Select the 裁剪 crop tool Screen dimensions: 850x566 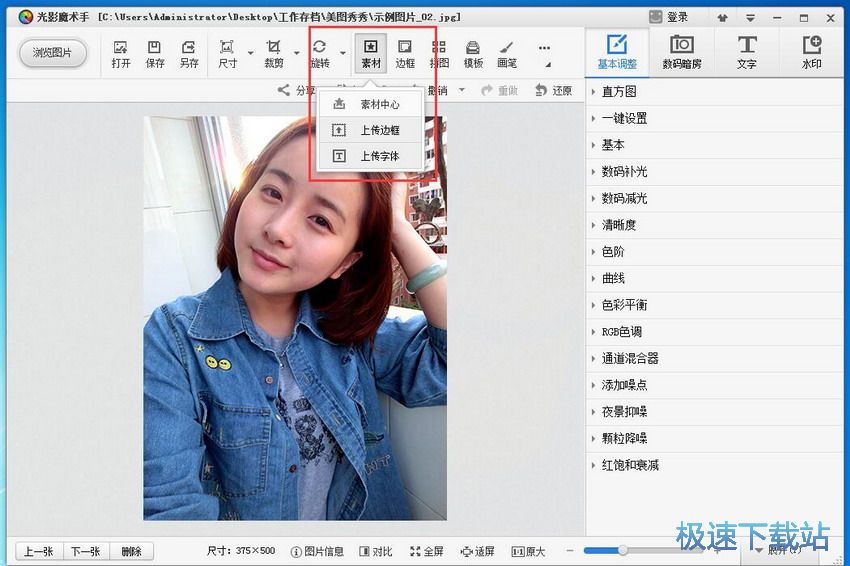(274, 54)
